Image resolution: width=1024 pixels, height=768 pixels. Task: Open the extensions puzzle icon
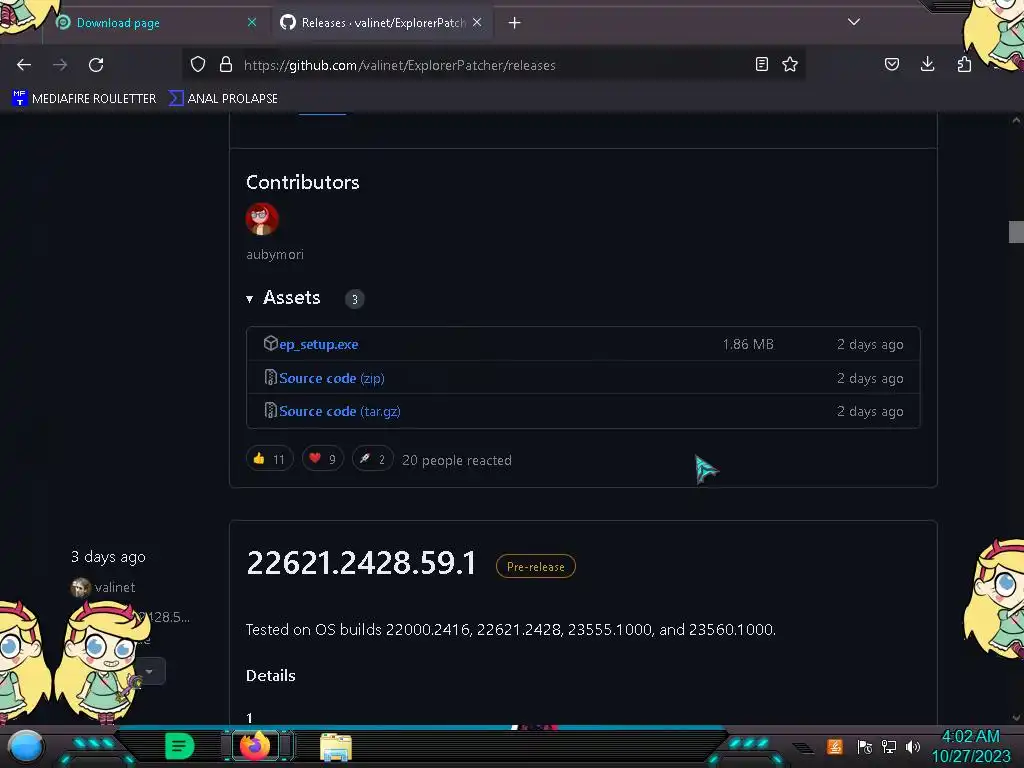coord(964,64)
